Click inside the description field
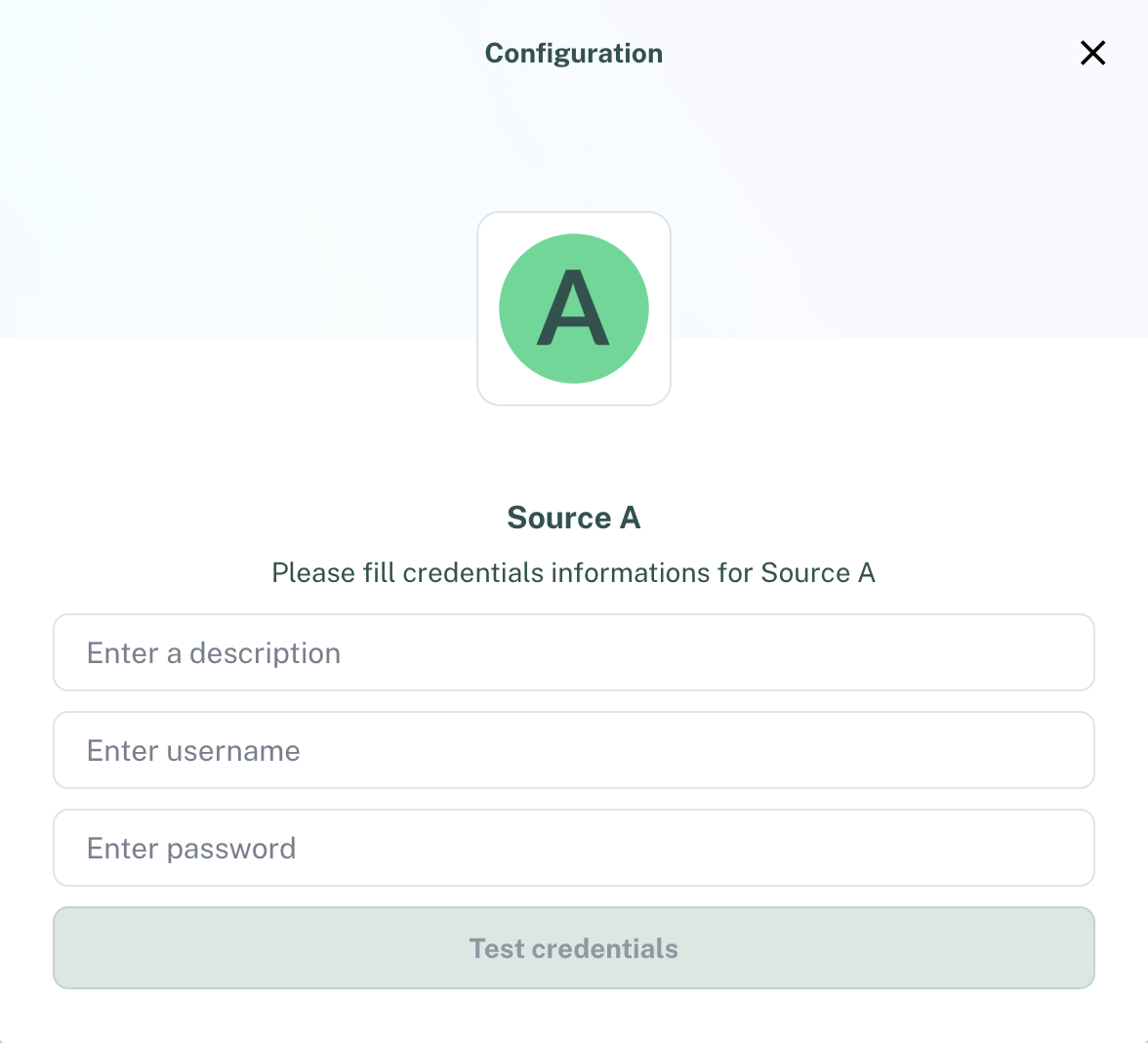Viewport: 1148px width, 1043px height. coord(574,652)
